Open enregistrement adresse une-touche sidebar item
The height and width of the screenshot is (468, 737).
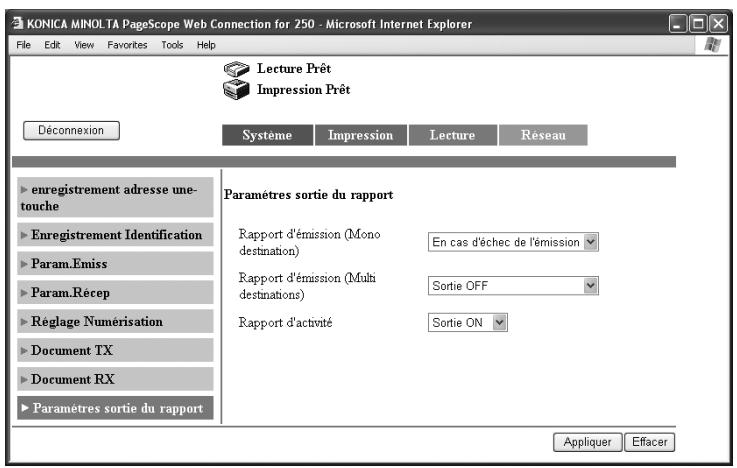tap(115, 197)
